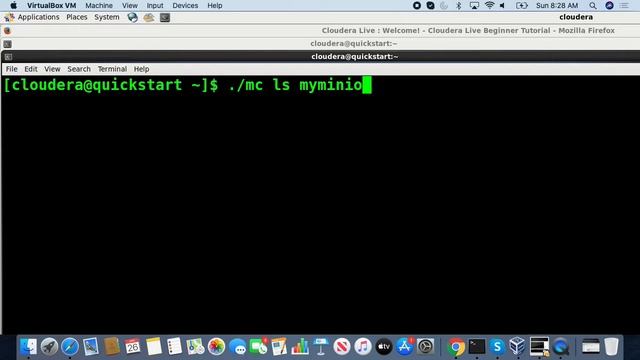Screen dimensions: 640x360
Task: Open Launchpad from the Dock
Action: click(49, 347)
